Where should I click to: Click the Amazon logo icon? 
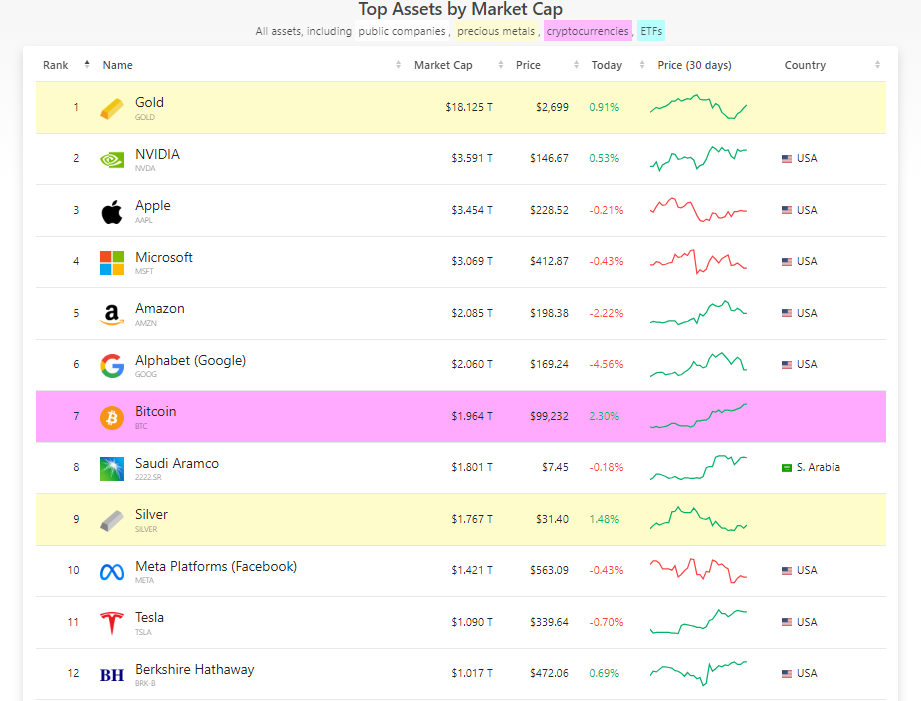[112, 314]
